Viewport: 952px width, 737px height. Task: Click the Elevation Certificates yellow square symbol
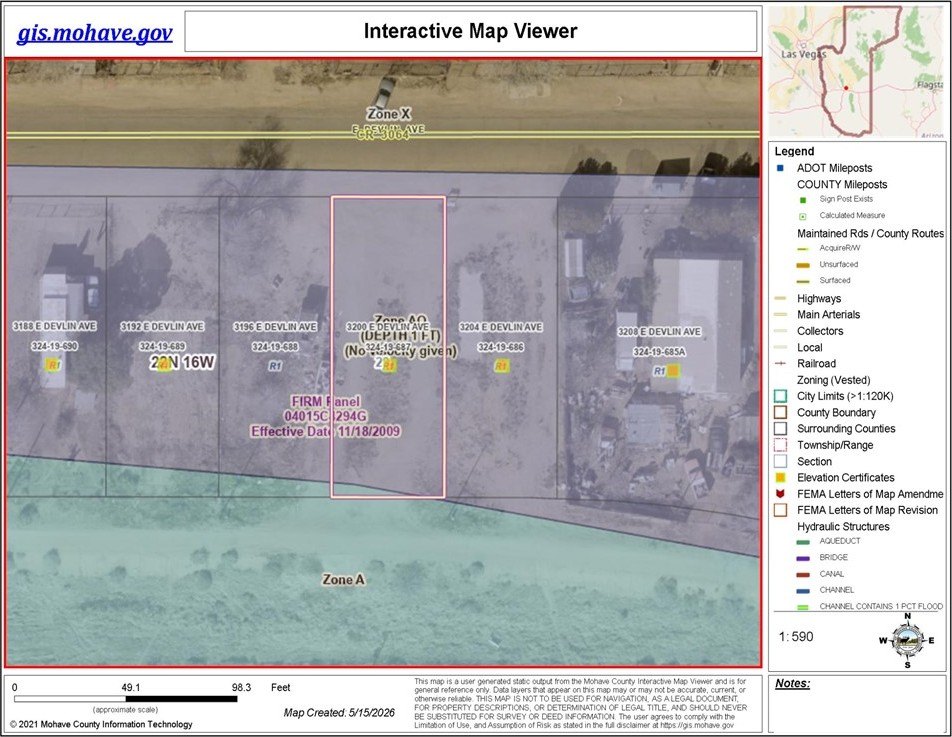coord(781,478)
